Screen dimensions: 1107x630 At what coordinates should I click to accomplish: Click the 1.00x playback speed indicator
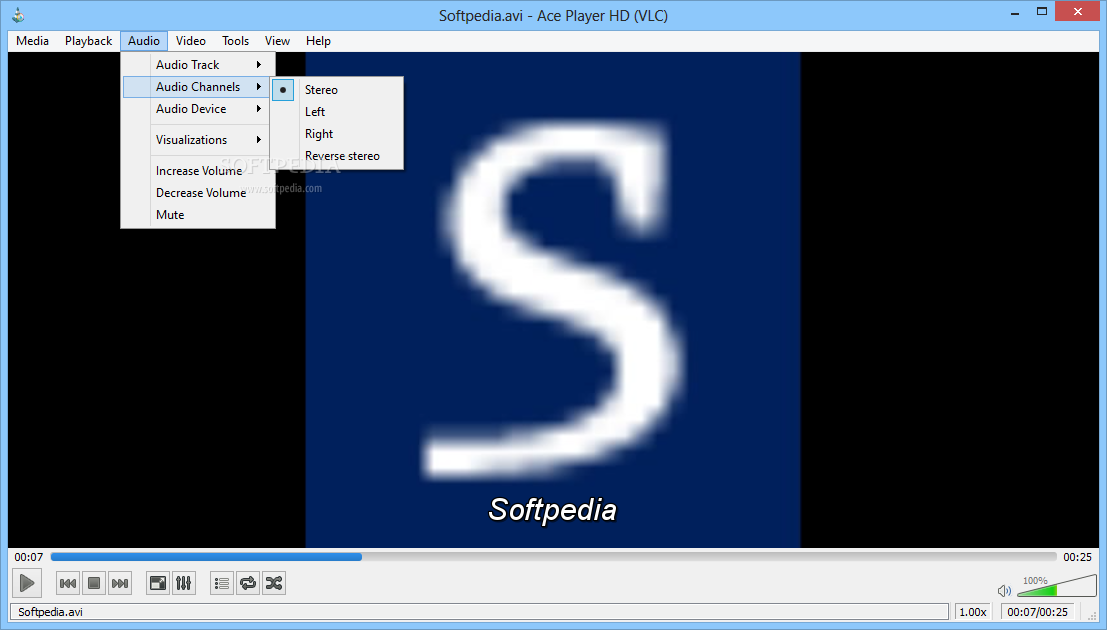[x=973, y=612]
